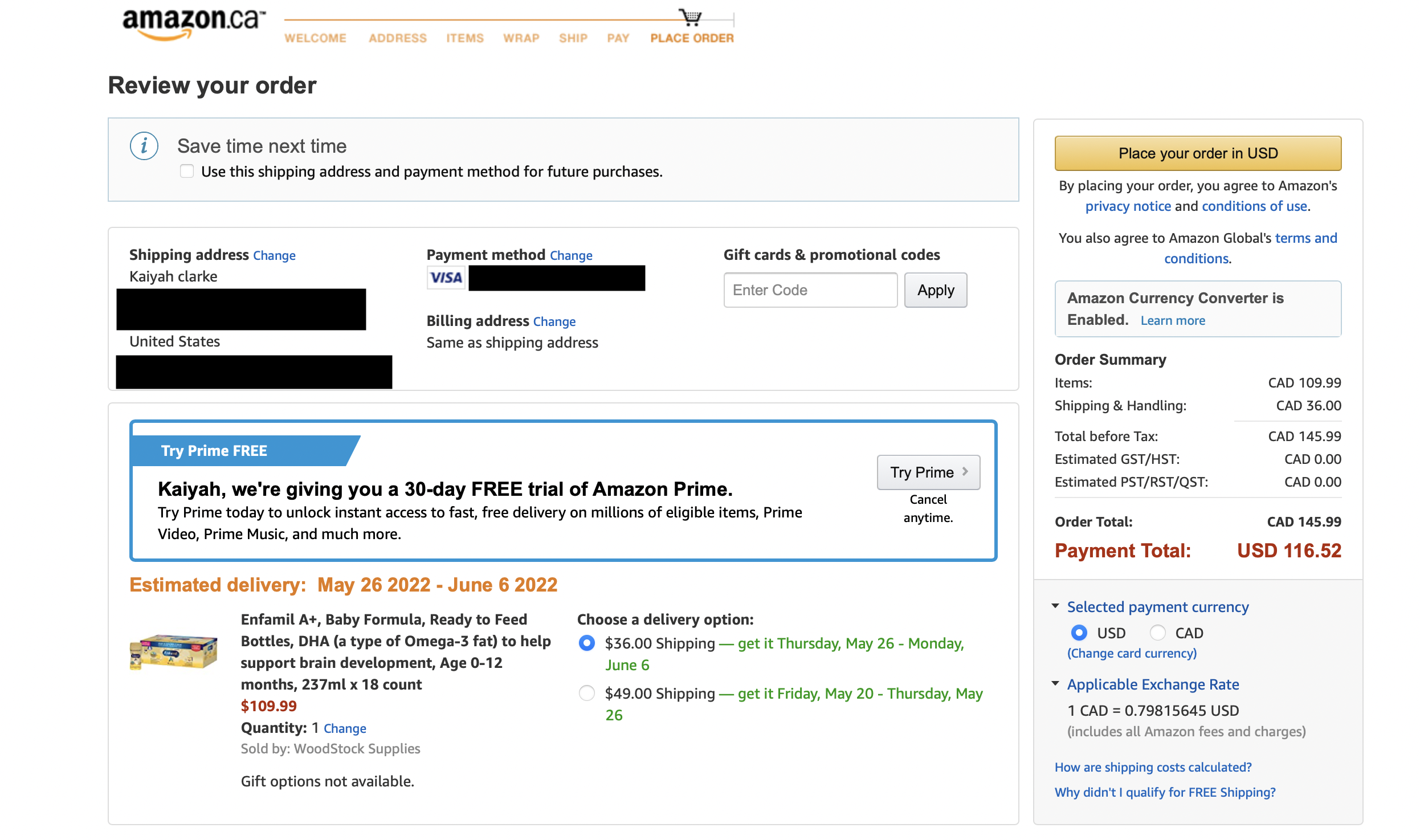Choose the $36.00 Shipping delivery option
Screen dimensions: 1420x840
[x=586, y=643]
